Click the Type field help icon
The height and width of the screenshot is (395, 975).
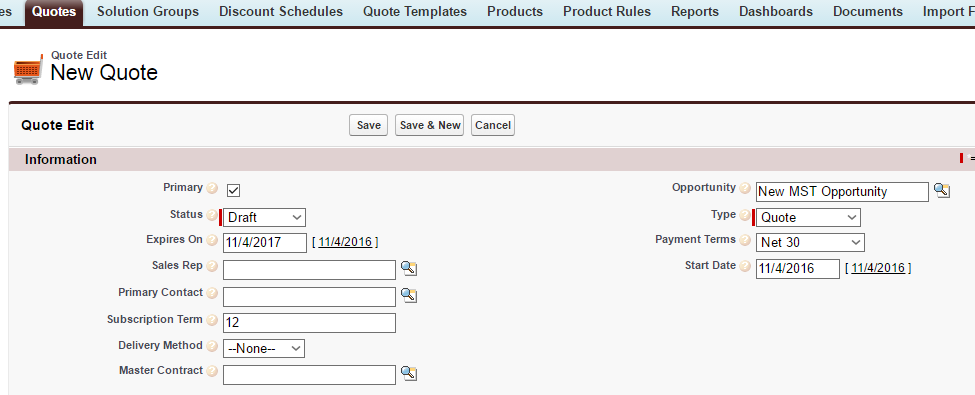click(745, 216)
